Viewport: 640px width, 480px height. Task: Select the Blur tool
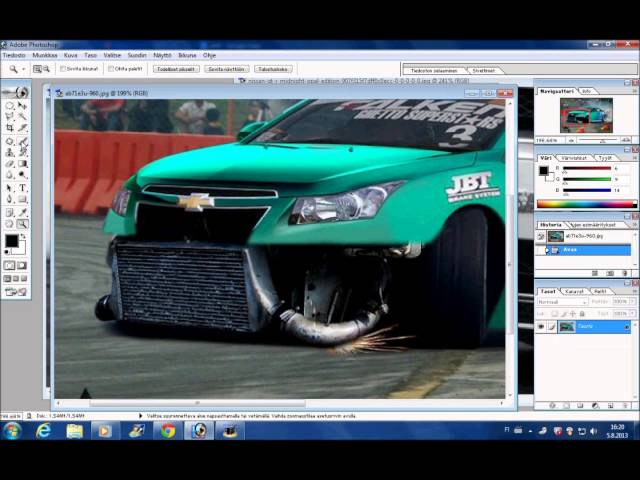pyautogui.click(x=10, y=175)
